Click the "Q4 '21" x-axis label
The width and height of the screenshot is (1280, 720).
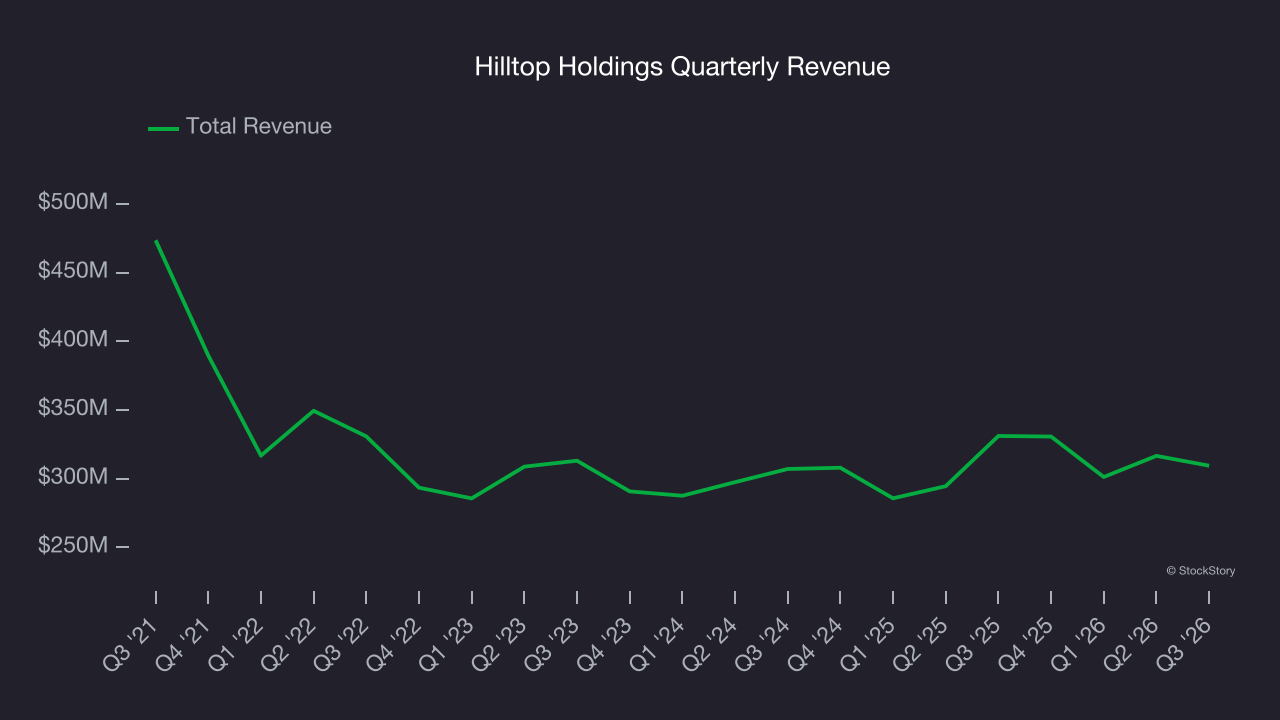(x=184, y=642)
